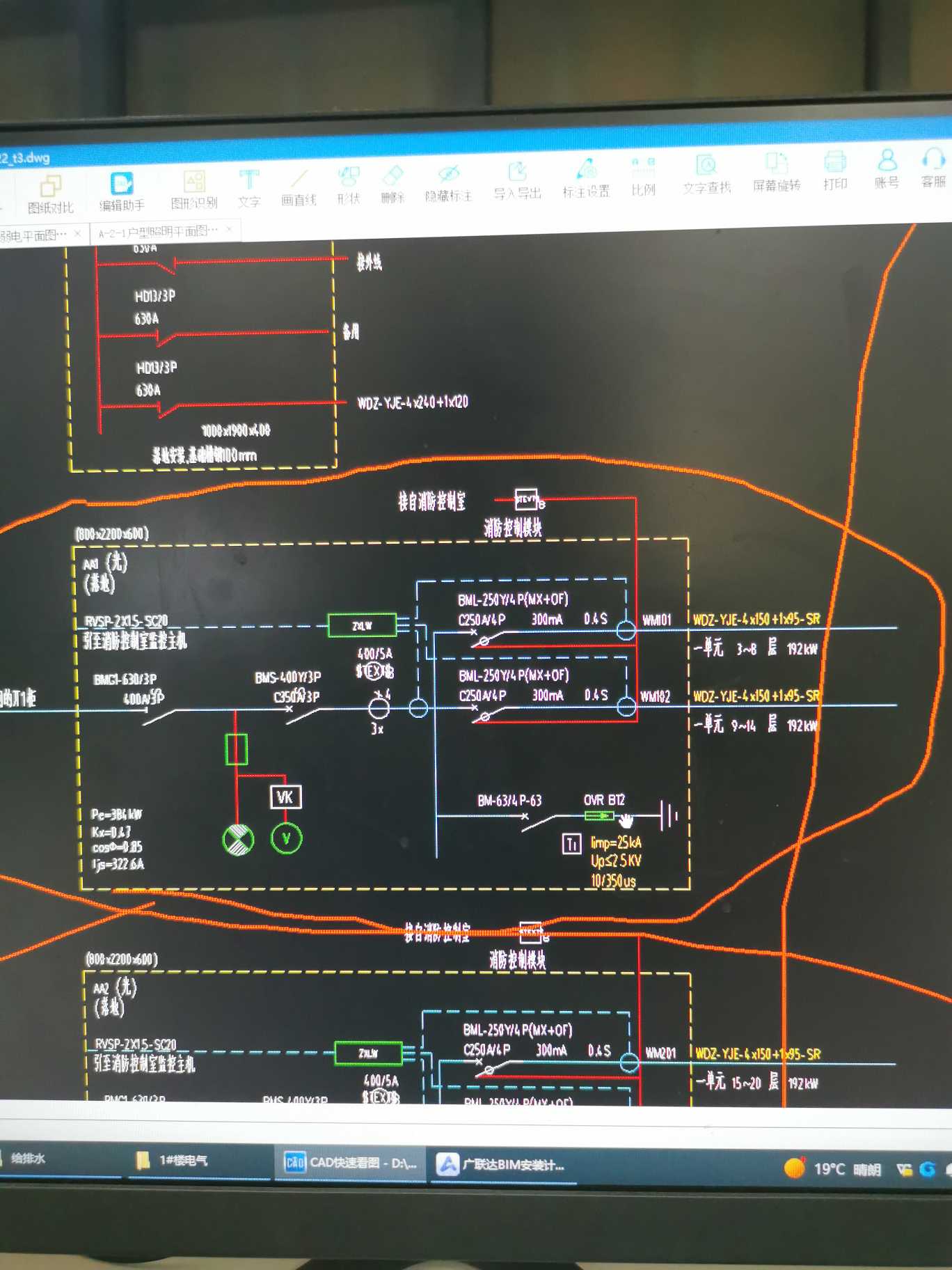Click the OVR BT2 surge protector label

(604, 800)
